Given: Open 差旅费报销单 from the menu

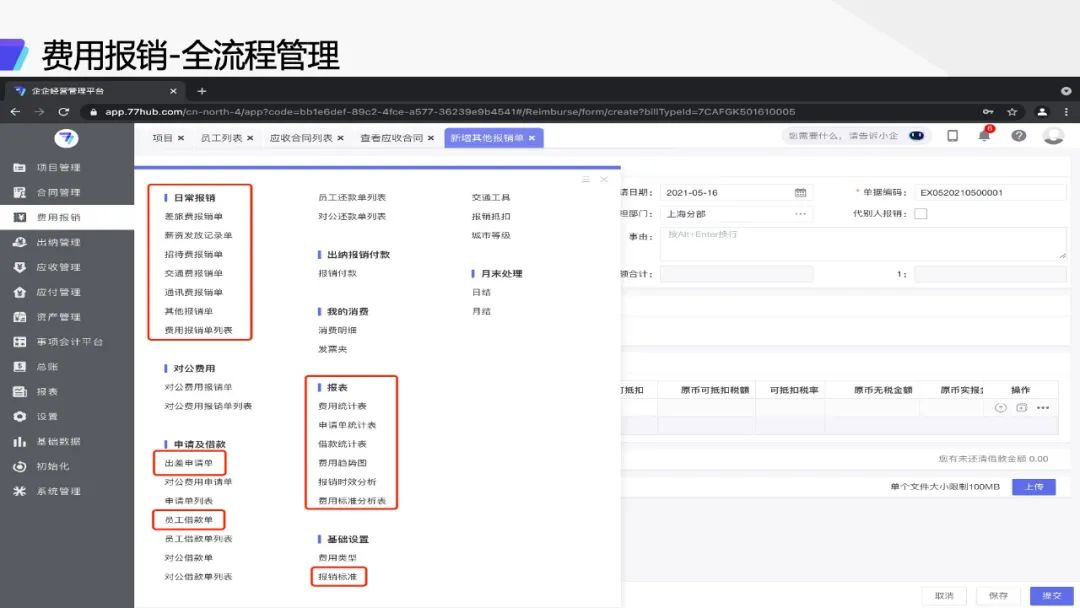Looking at the screenshot, I should click(193, 216).
